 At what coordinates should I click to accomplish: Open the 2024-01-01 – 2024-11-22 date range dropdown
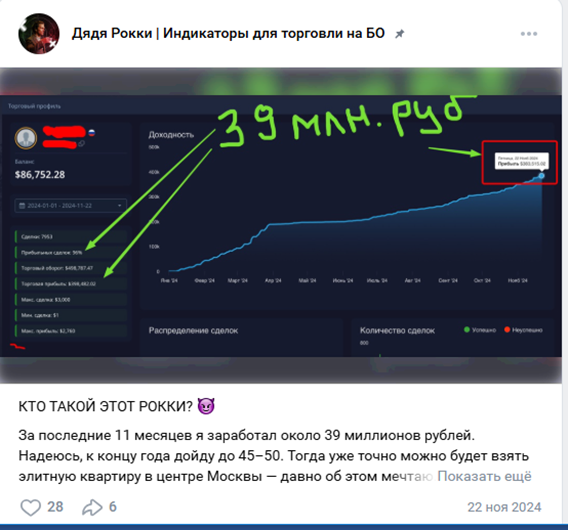[71, 205]
